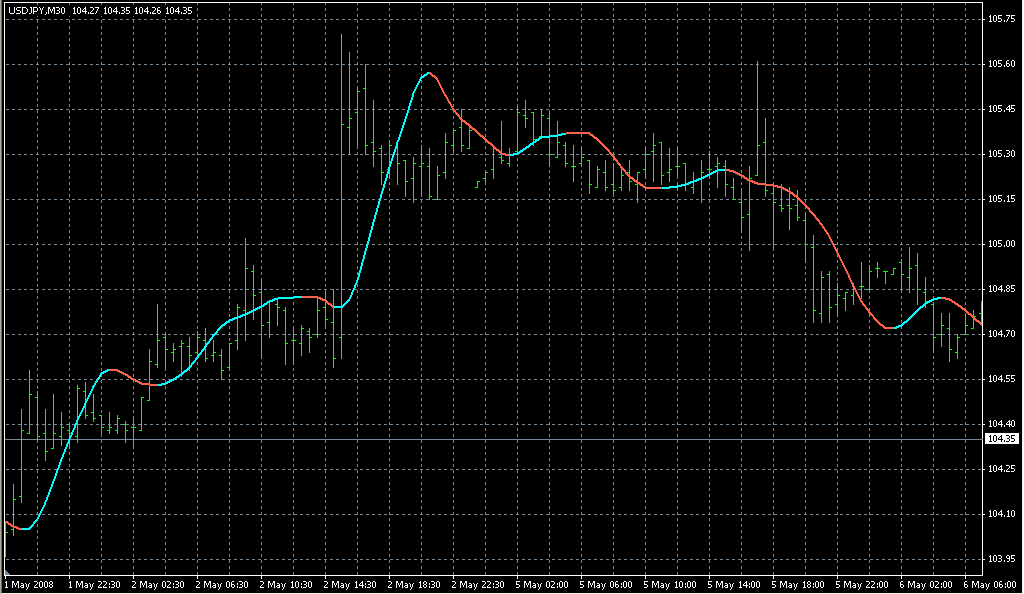The image size is (1024, 594).
Task: Click the 105.30 price scale label
Action: (1001, 154)
